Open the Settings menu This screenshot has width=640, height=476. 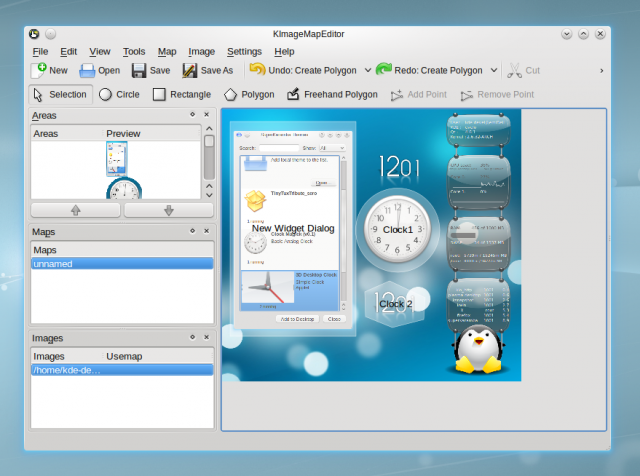point(244,51)
